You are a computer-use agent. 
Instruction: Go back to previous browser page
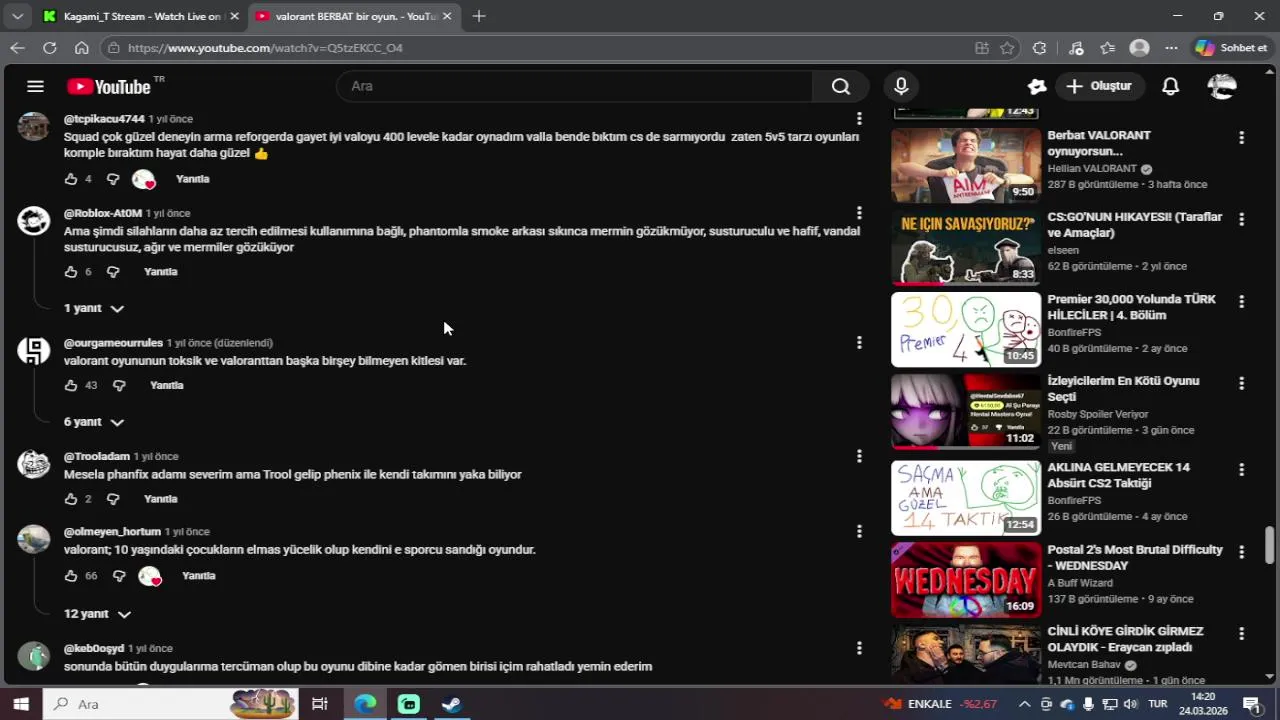point(17,47)
